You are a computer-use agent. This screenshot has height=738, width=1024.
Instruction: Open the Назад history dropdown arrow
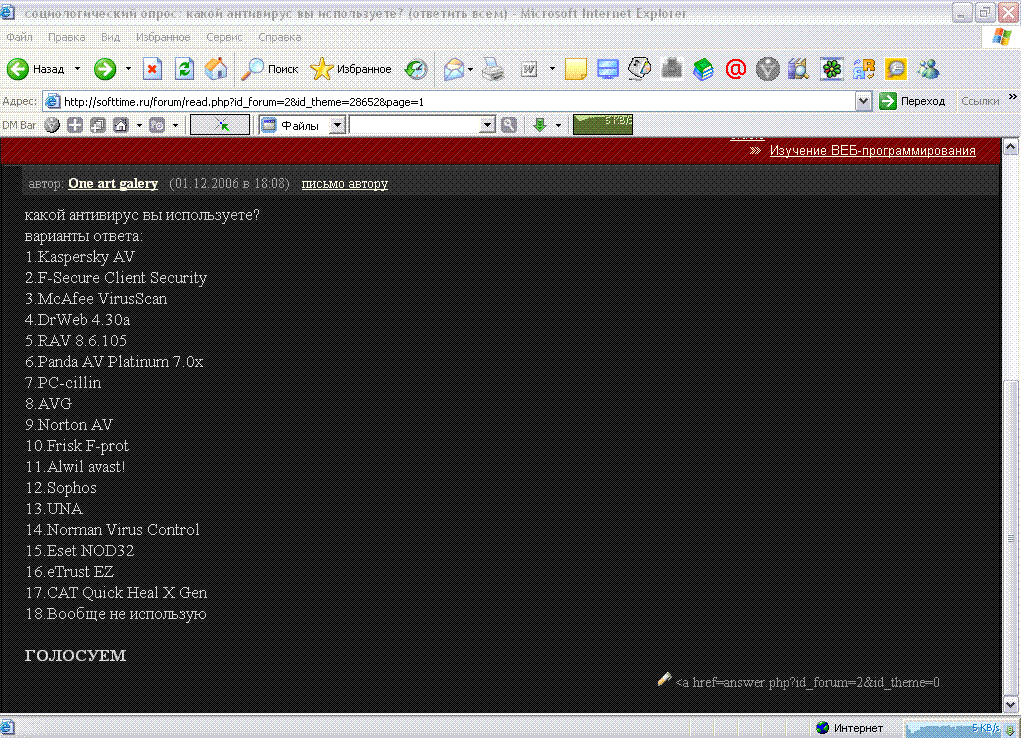pos(77,69)
